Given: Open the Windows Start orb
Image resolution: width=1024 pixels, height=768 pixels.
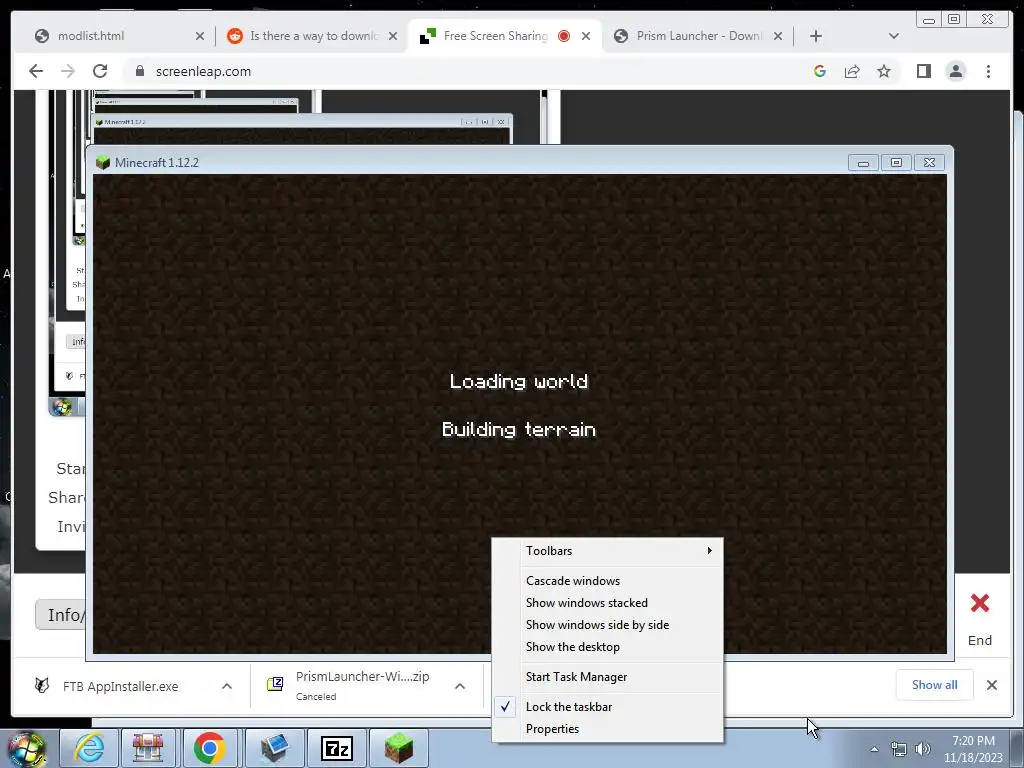Looking at the screenshot, I should pyautogui.click(x=27, y=749).
